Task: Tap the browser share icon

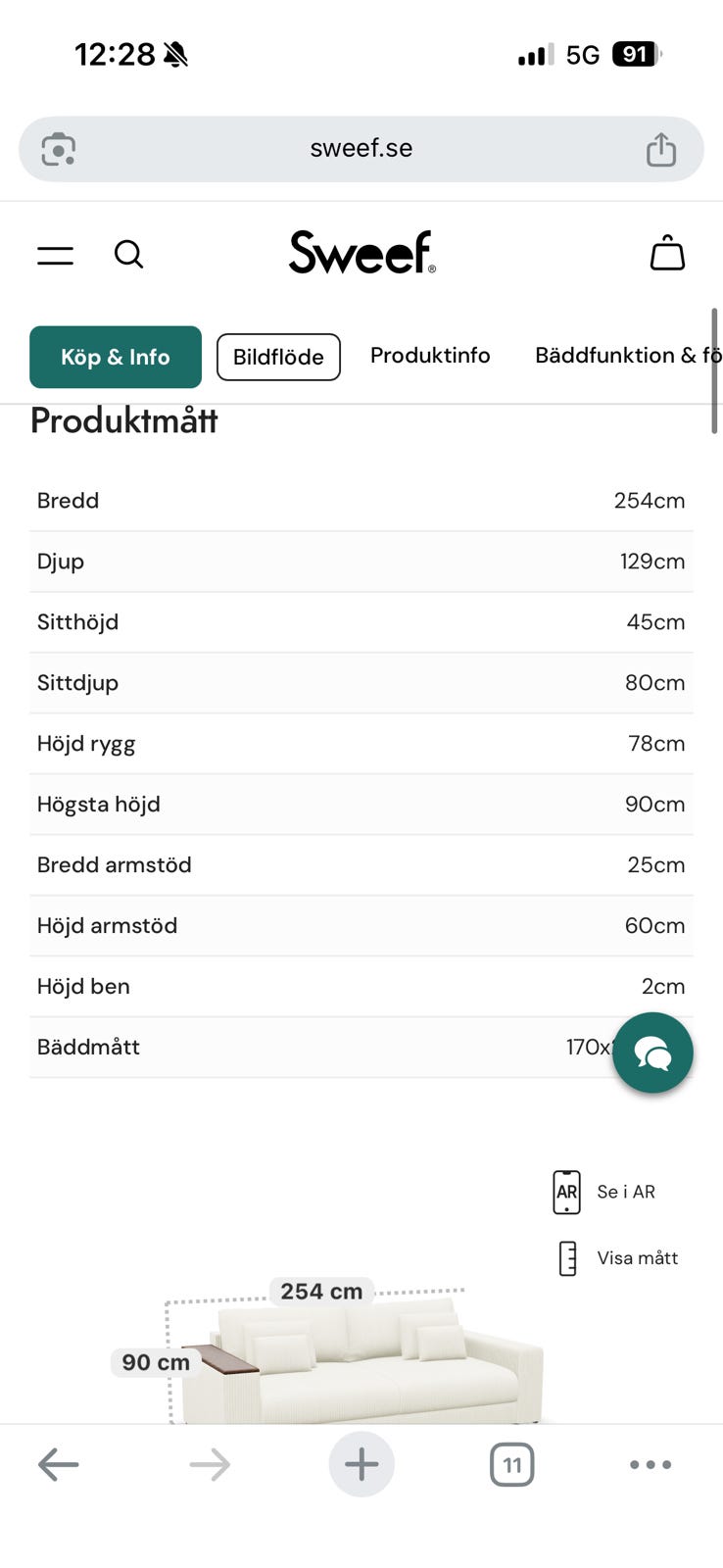Action: click(x=660, y=150)
